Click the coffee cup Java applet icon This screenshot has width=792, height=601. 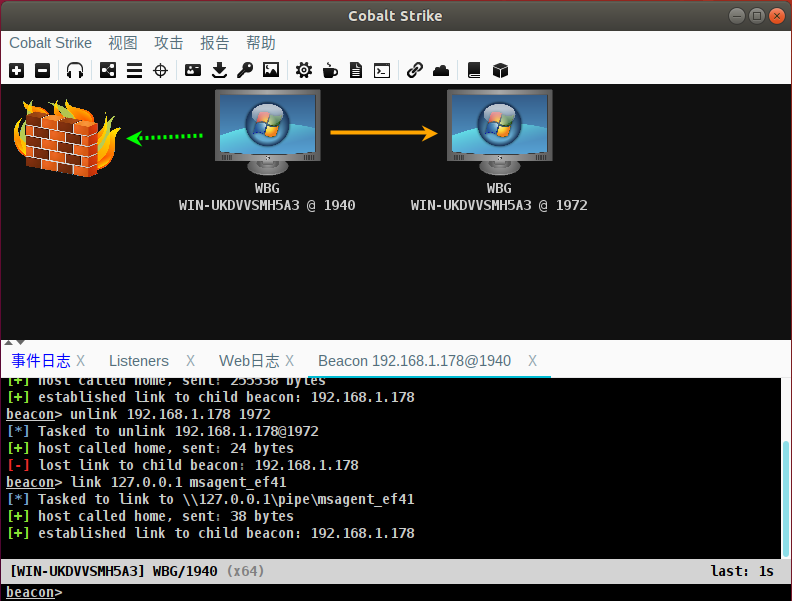[330, 70]
